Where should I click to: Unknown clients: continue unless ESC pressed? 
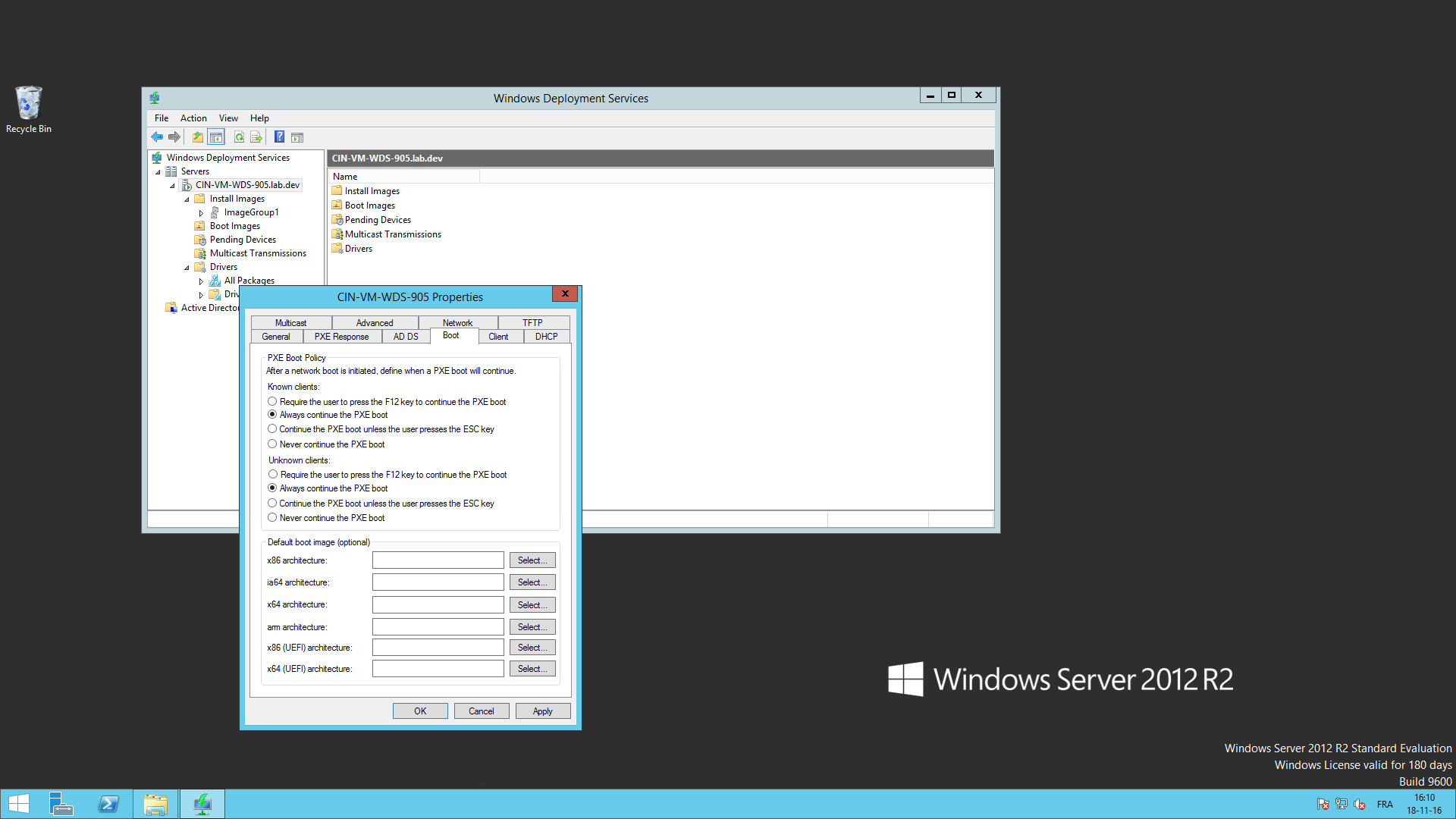click(272, 504)
